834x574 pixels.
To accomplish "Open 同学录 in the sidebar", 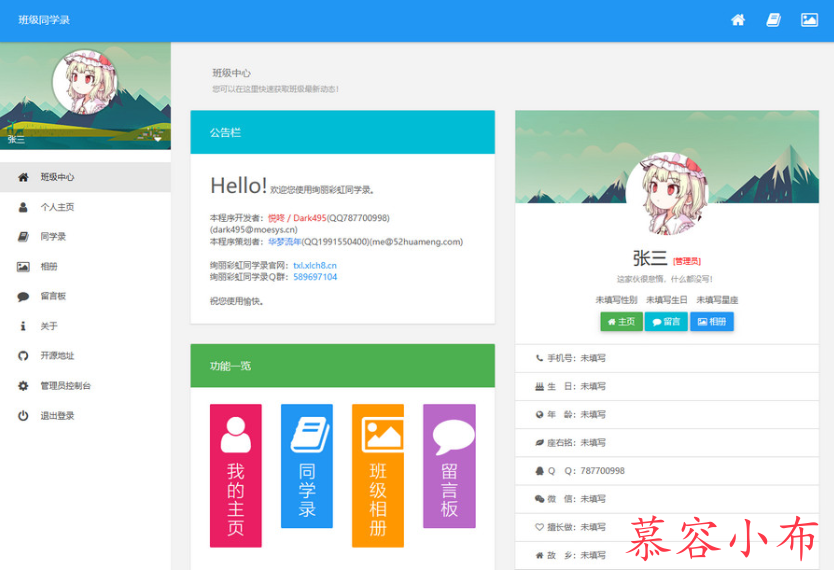I will coord(85,237).
